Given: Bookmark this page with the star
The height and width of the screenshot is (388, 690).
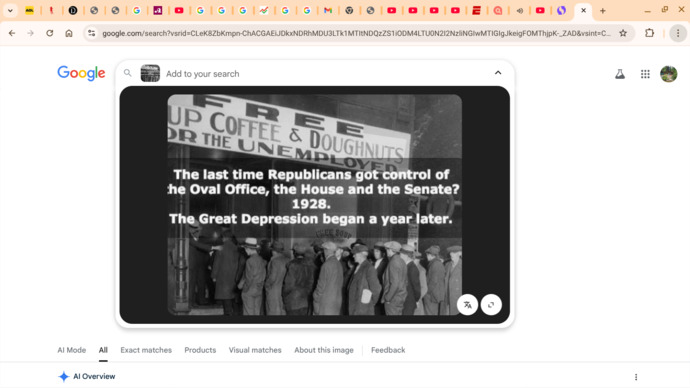Looking at the screenshot, I should [623, 33].
